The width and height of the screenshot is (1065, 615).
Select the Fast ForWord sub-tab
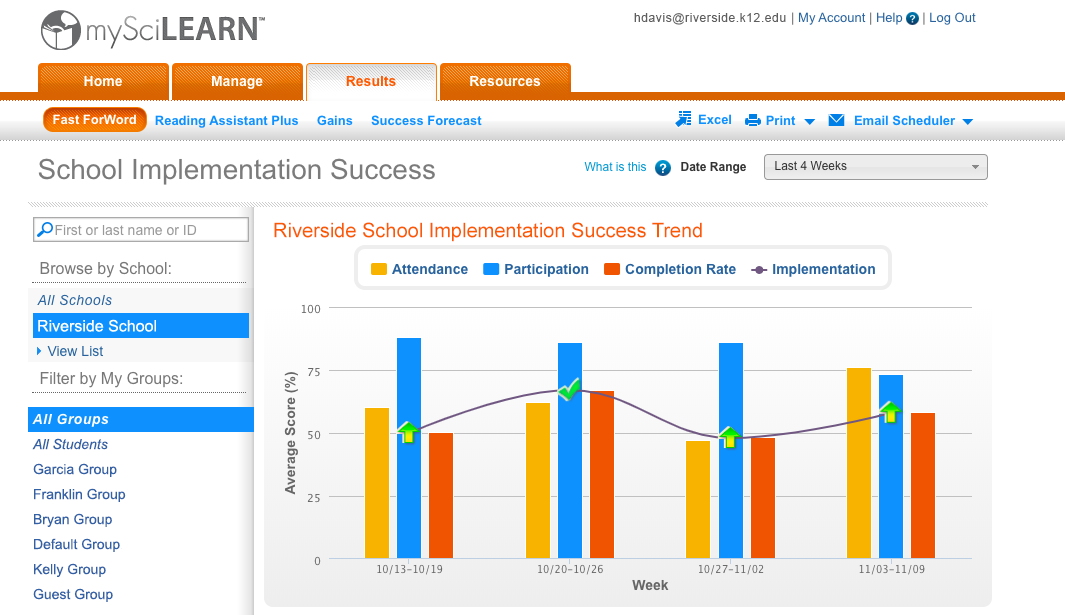pos(94,120)
